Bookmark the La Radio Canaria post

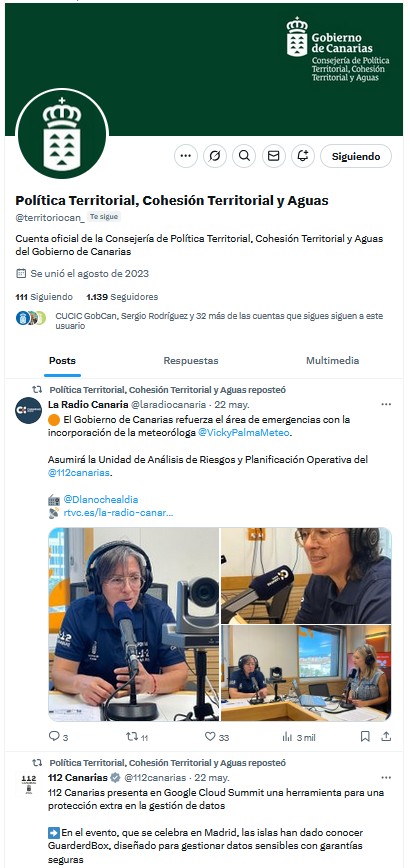click(x=365, y=736)
